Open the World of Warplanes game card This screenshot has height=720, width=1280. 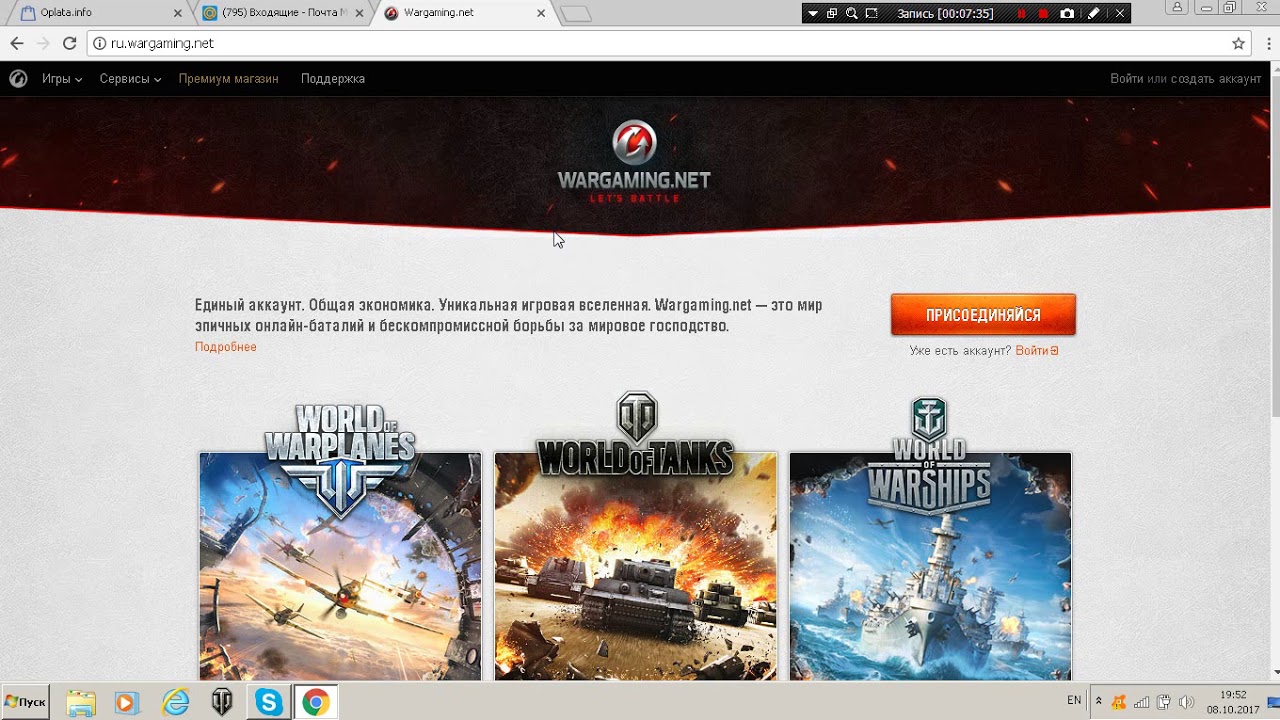[340, 540]
